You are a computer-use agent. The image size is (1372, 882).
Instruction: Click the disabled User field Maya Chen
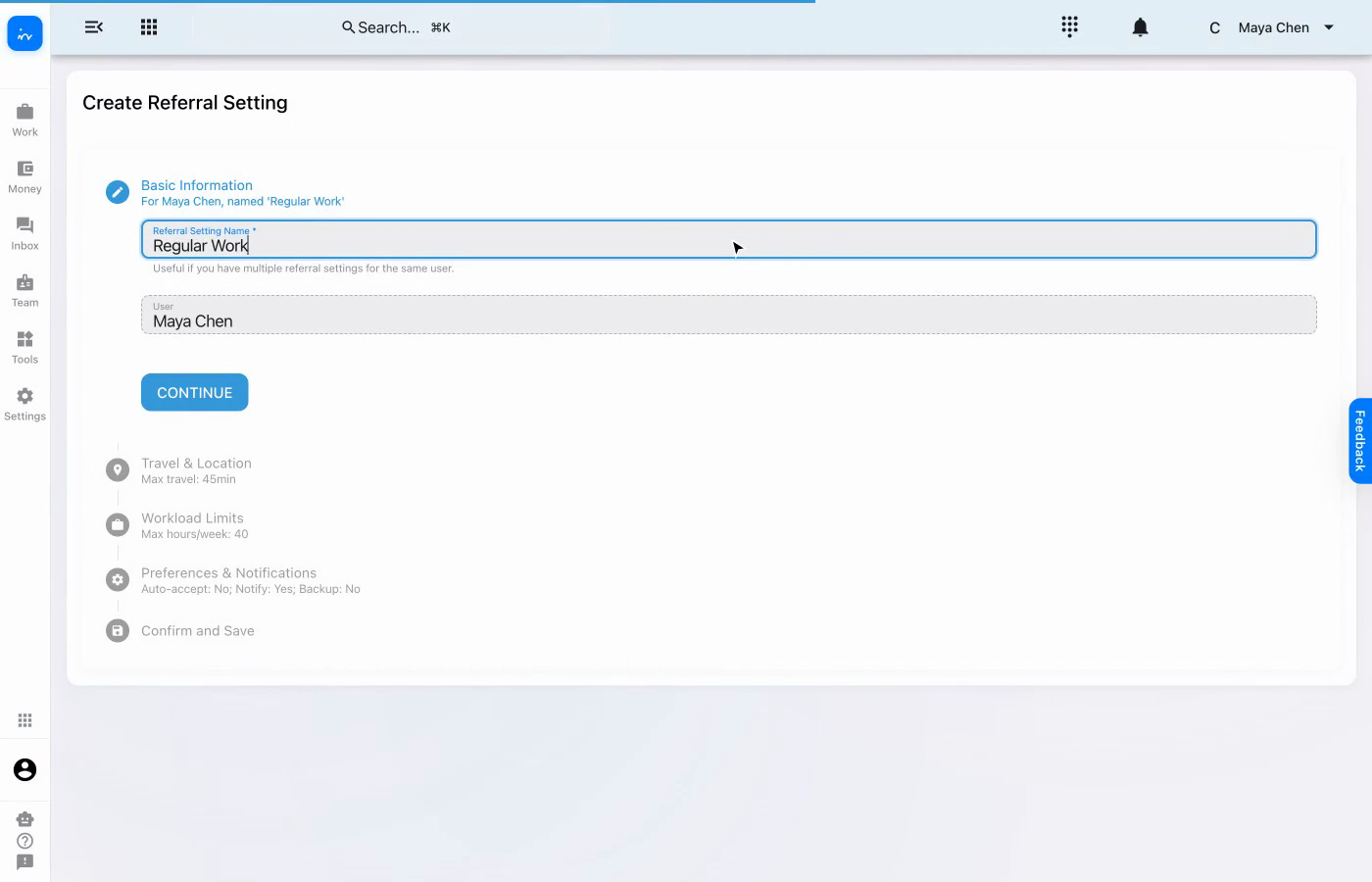[728, 315]
